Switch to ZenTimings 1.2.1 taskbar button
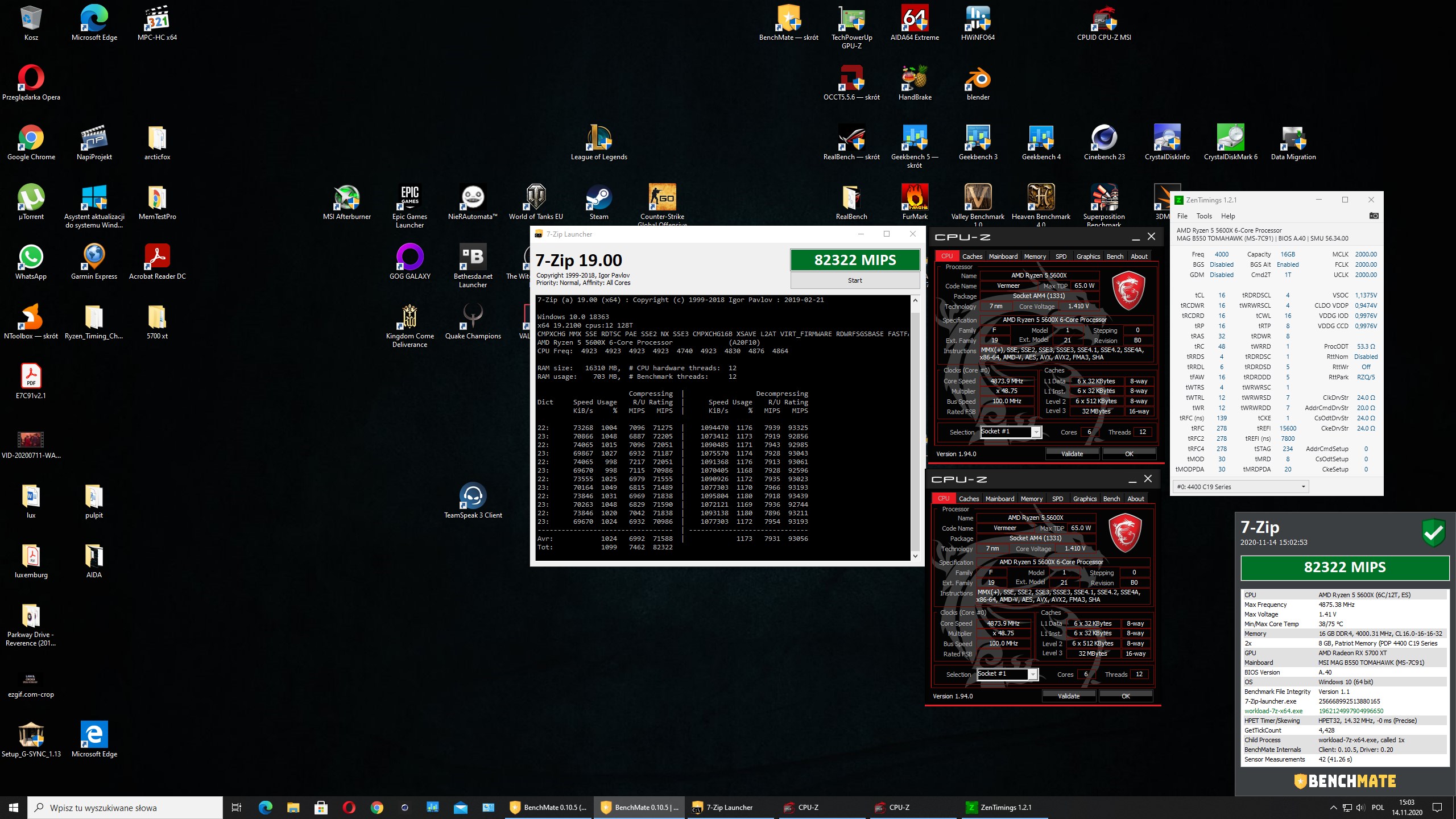1456x819 pixels. (1006, 807)
